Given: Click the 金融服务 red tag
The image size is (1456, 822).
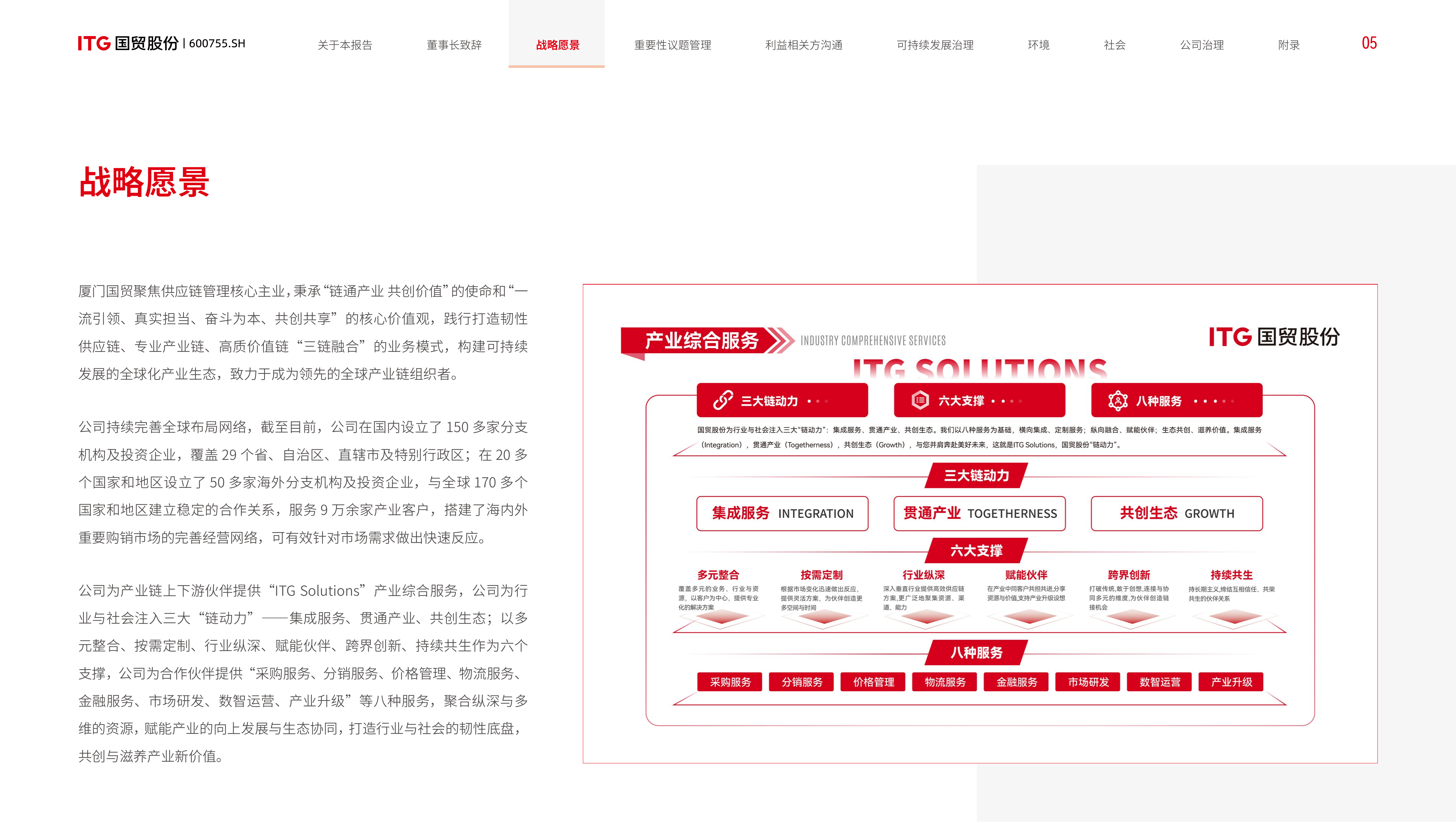Looking at the screenshot, I should coord(1016,682).
